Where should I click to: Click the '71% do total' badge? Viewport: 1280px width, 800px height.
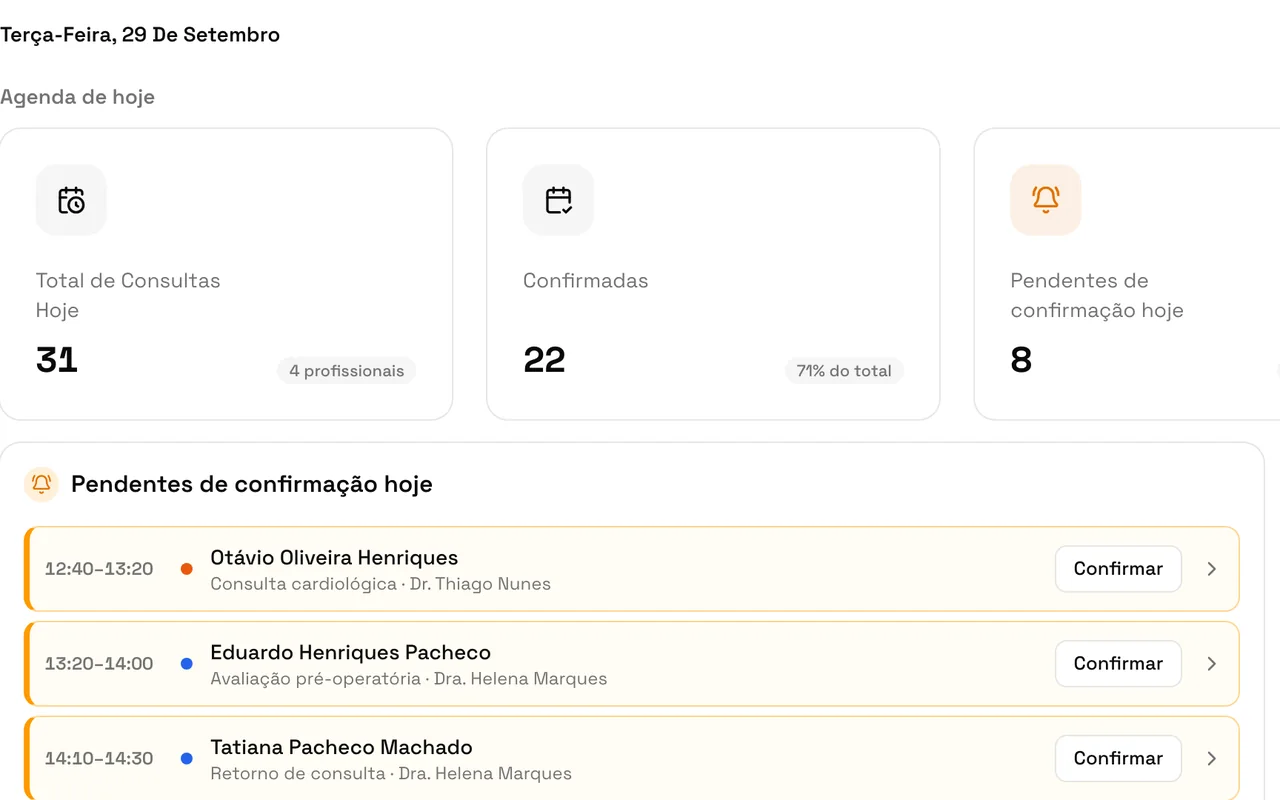(844, 371)
